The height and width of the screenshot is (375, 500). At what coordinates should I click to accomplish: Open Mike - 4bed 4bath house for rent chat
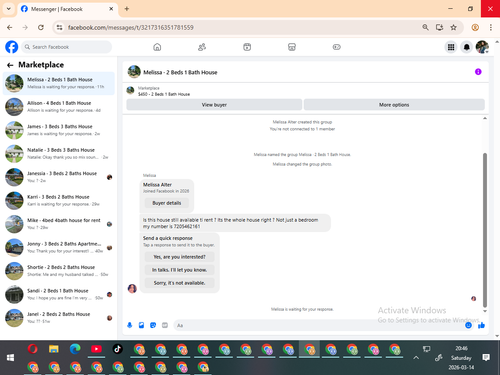point(59,224)
